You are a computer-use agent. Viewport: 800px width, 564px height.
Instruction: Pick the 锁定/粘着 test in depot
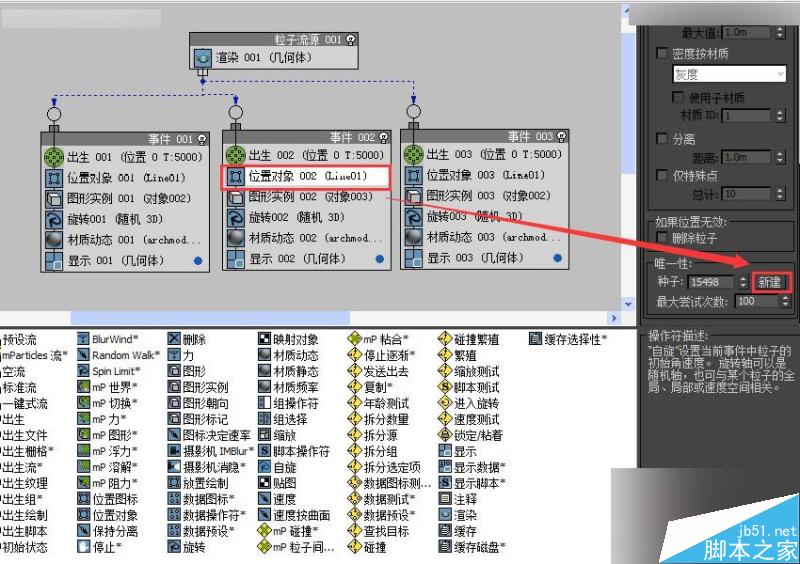tap(471, 435)
